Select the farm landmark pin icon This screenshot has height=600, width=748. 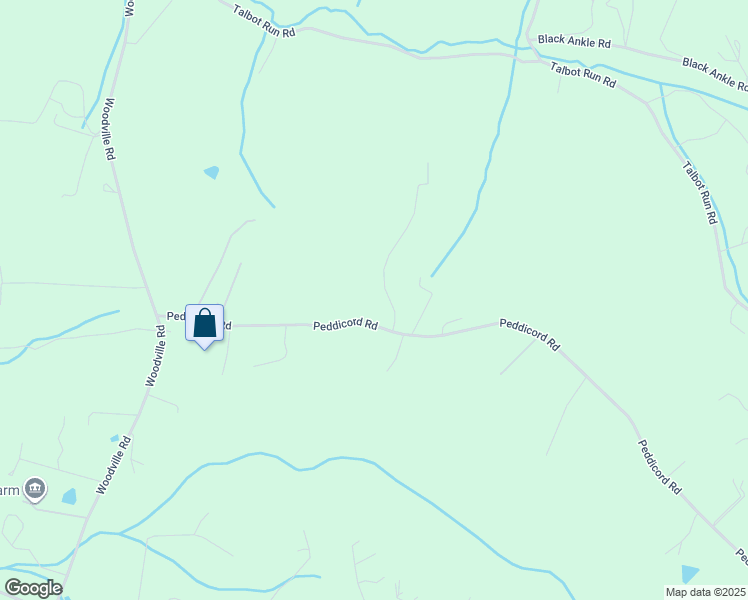click(x=35, y=489)
